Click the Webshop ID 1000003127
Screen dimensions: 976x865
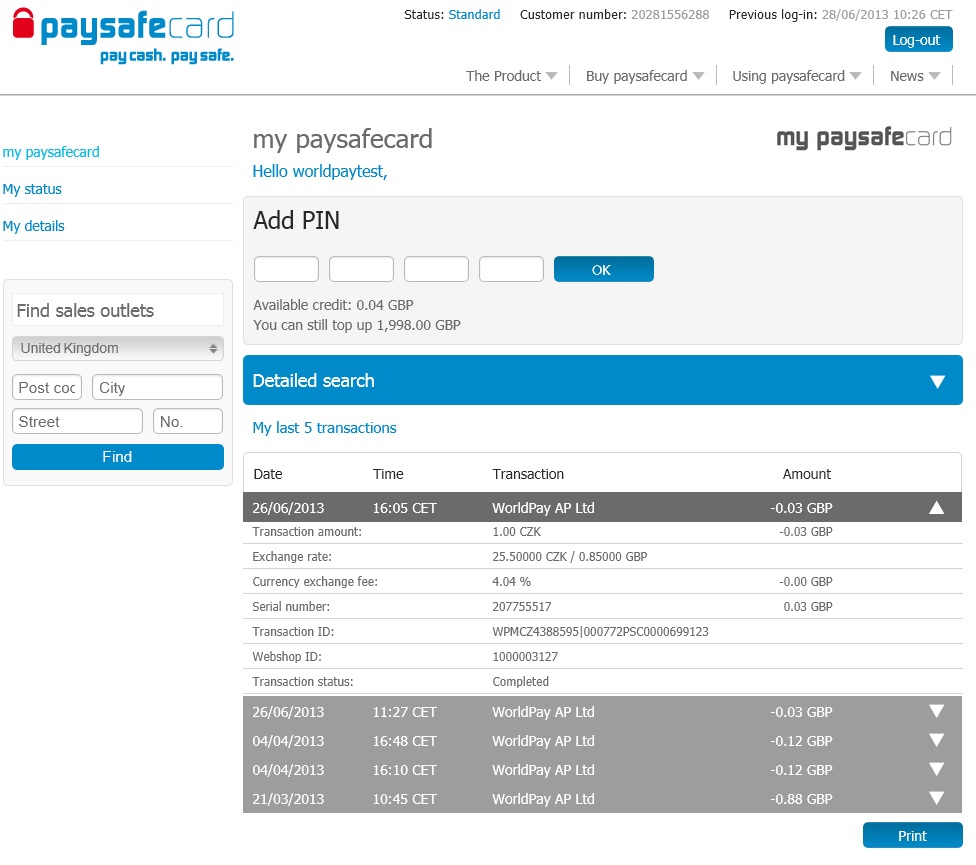(x=525, y=657)
